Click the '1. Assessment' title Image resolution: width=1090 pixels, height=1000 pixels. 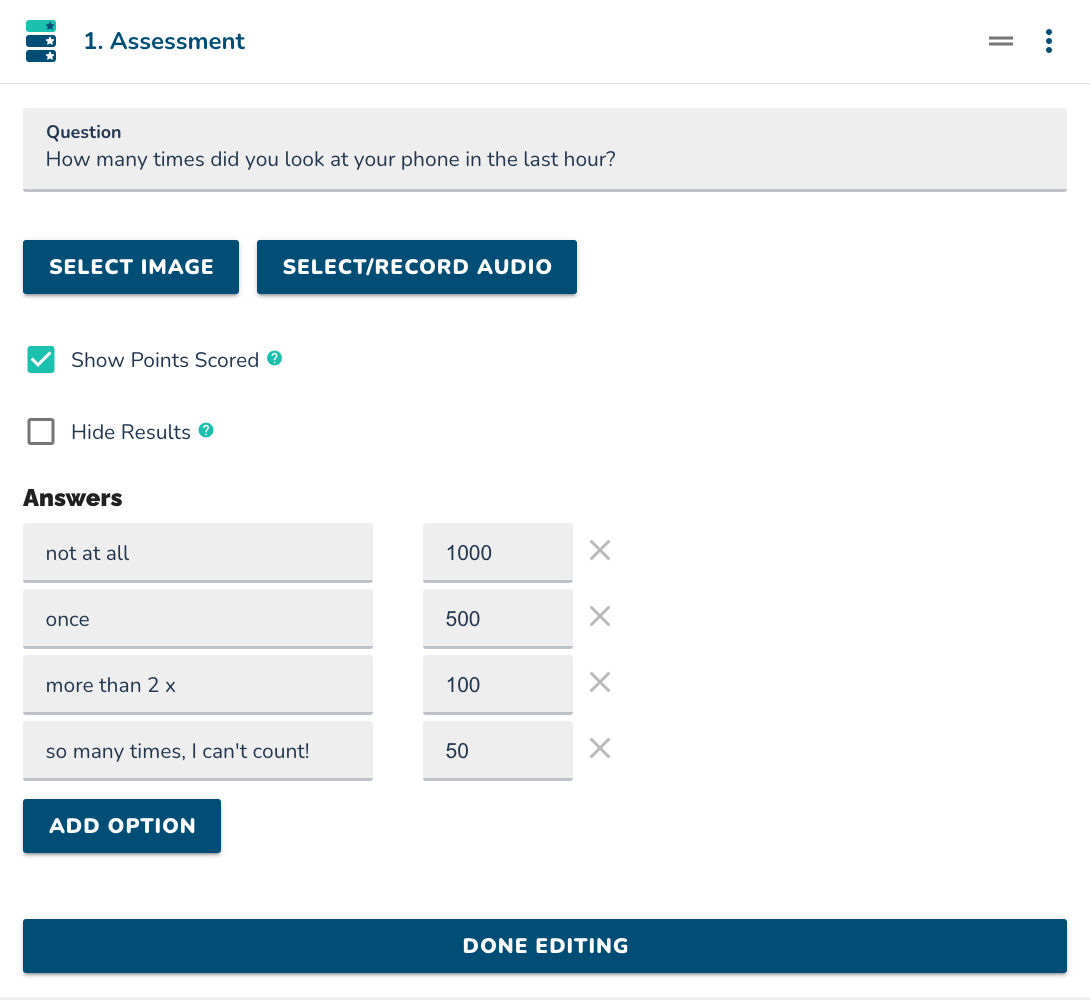(164, 41)
